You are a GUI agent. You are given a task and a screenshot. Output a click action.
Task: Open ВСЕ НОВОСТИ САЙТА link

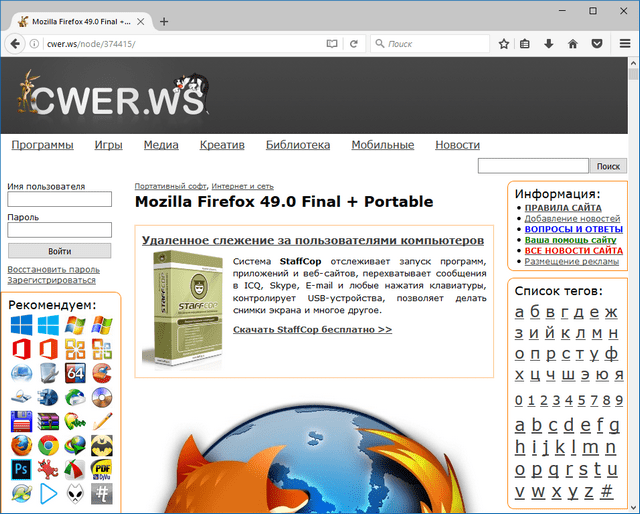[573, 250]
